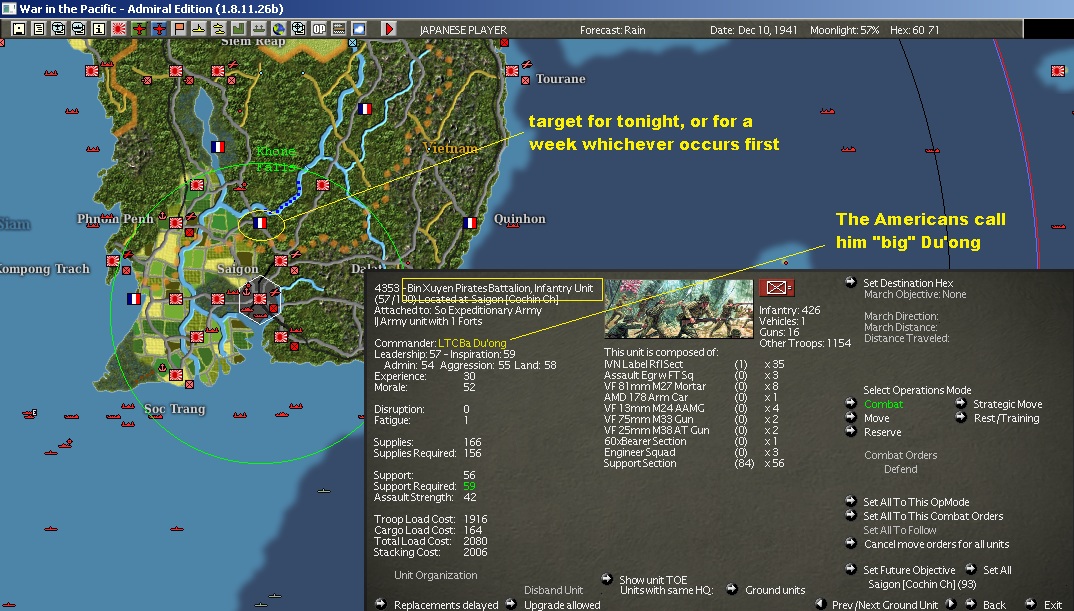
Task: Select Strategic Move operations mode
Action: tap(1008, 404)
